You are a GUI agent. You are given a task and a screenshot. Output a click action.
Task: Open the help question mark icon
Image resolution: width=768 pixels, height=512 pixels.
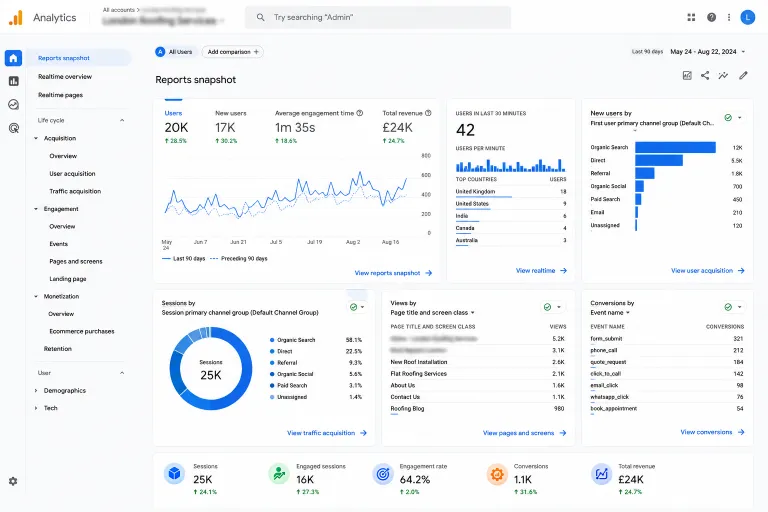tap(711, 18)
